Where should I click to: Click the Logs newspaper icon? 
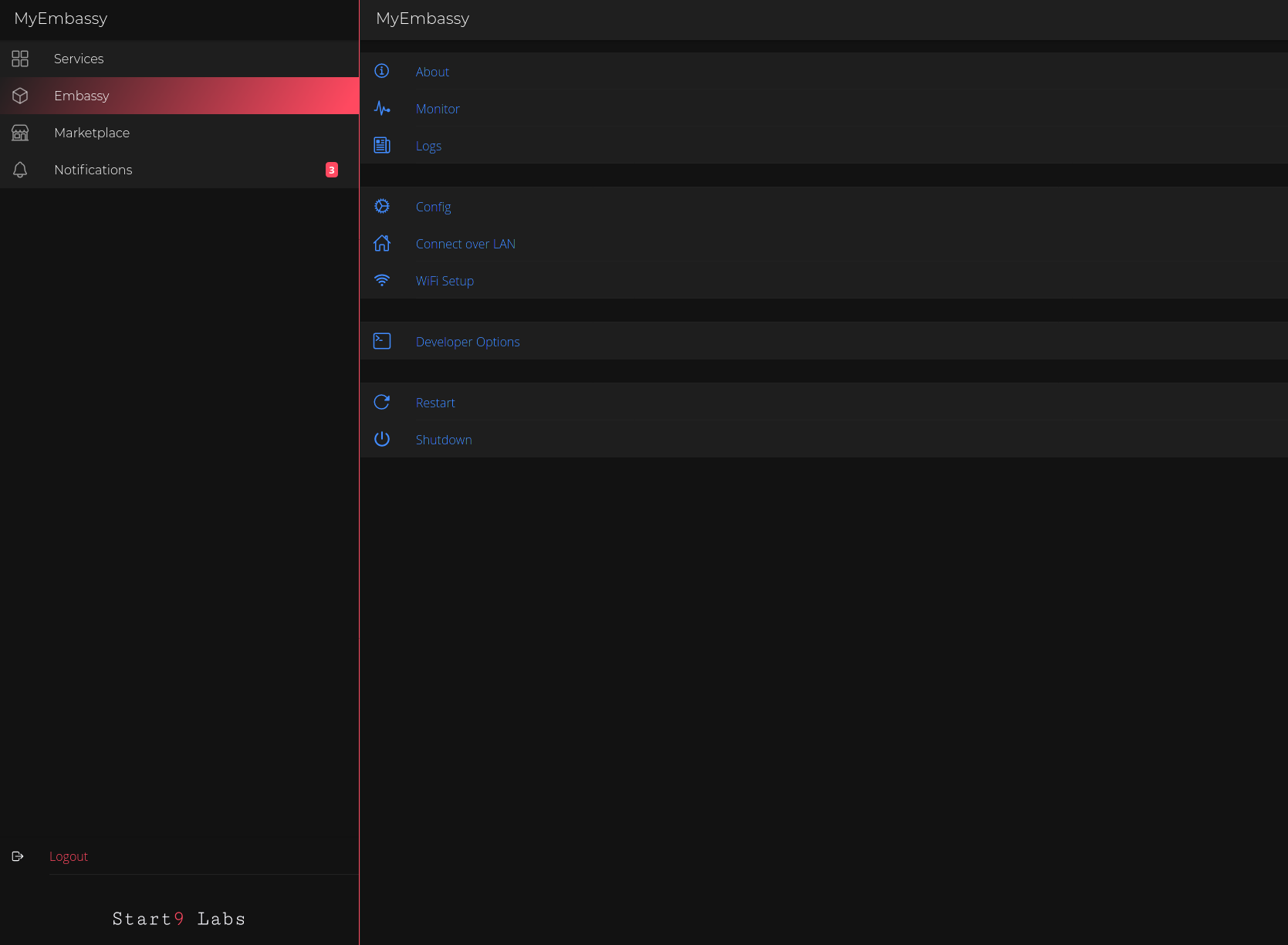[x=382, y=145]
